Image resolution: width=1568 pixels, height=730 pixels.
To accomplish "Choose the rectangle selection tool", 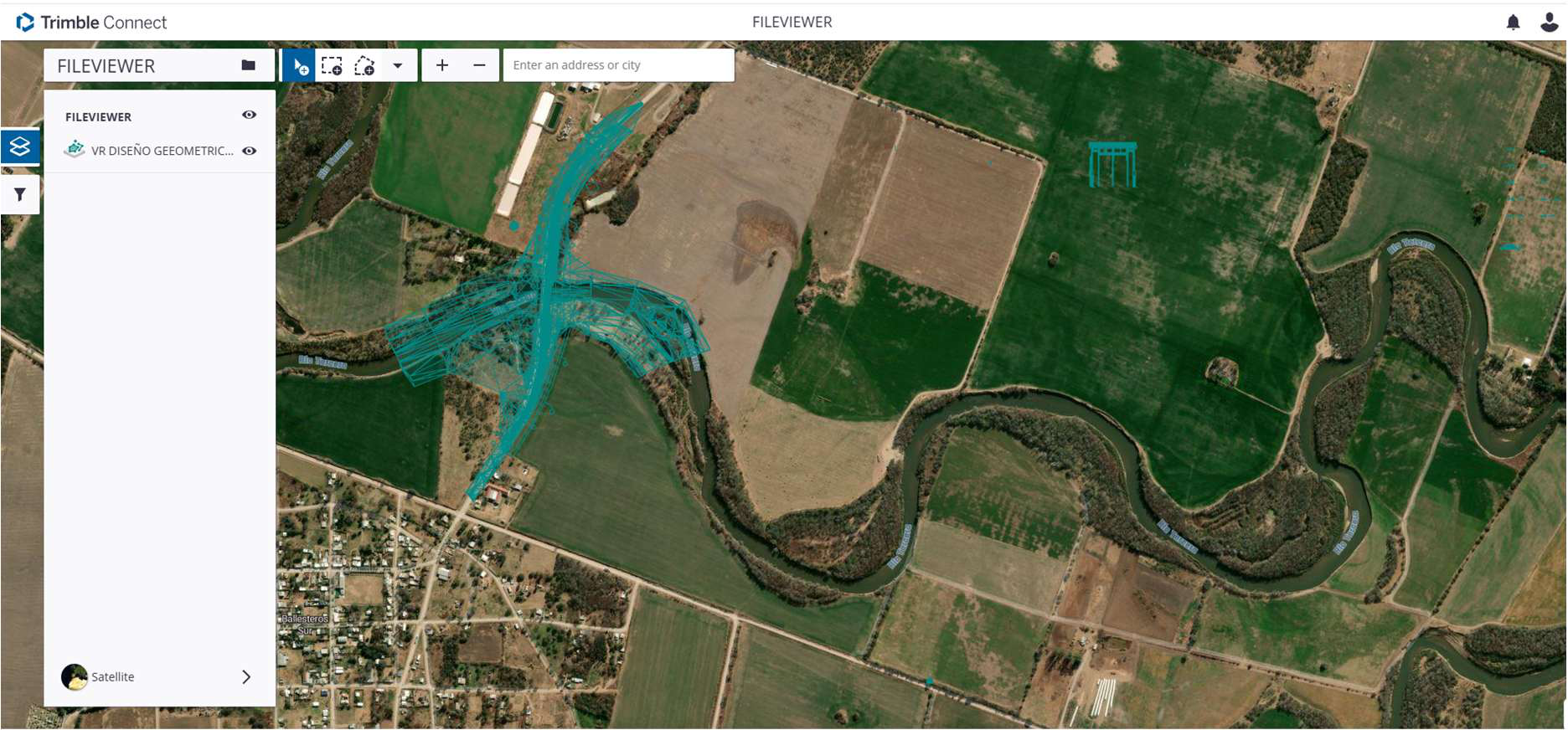I will [x=332, y=65].
